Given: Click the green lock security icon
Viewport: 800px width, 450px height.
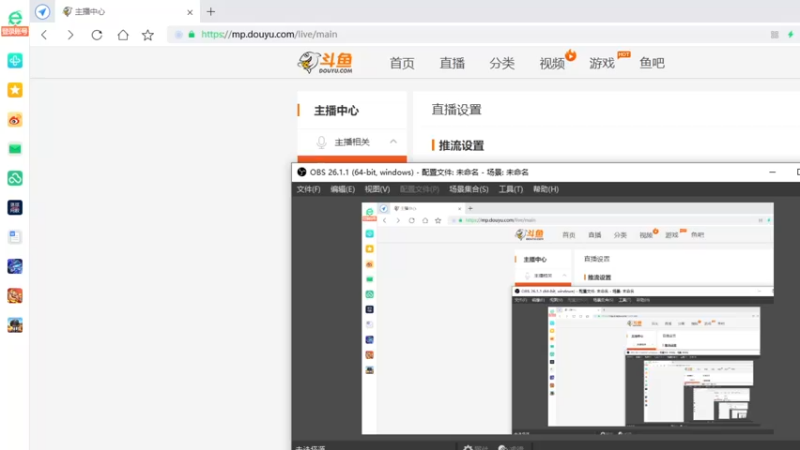Looking at the screenshot, I should [x=191, y=35].
